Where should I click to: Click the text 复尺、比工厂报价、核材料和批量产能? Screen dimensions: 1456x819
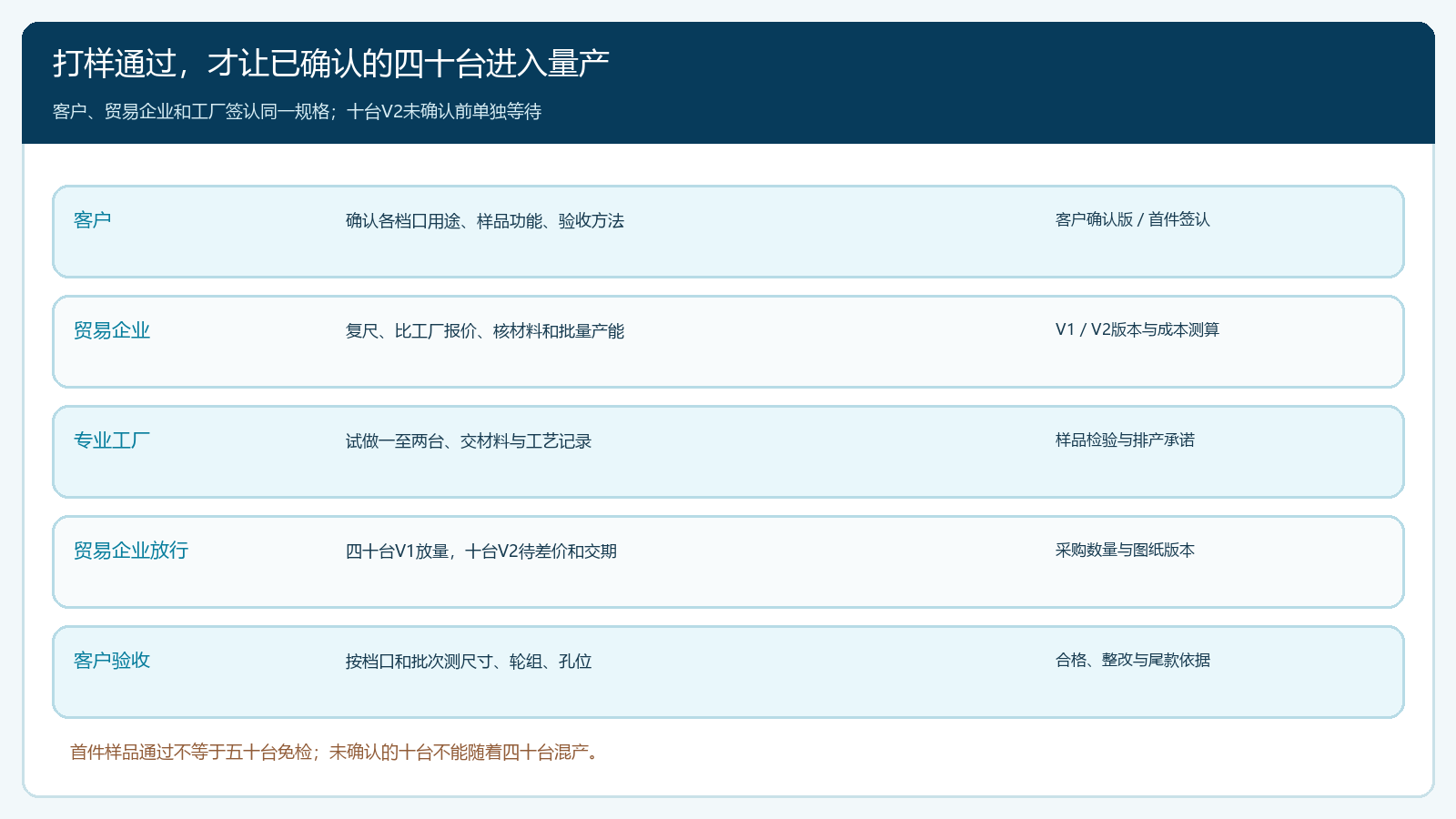point(485,331)
